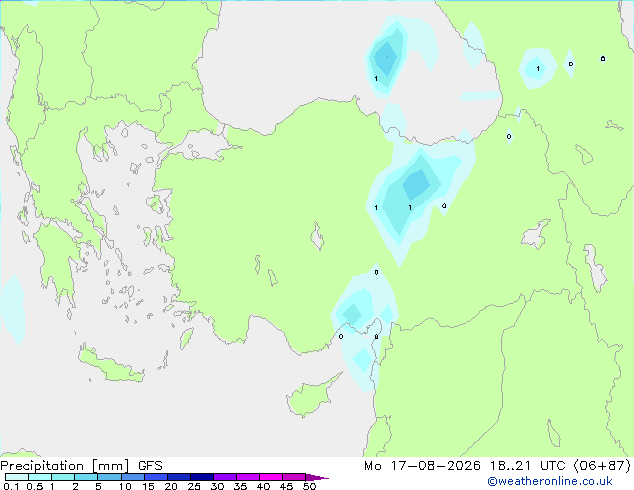Choose the 20–25 mm legend color swatch

pos(178,477)
